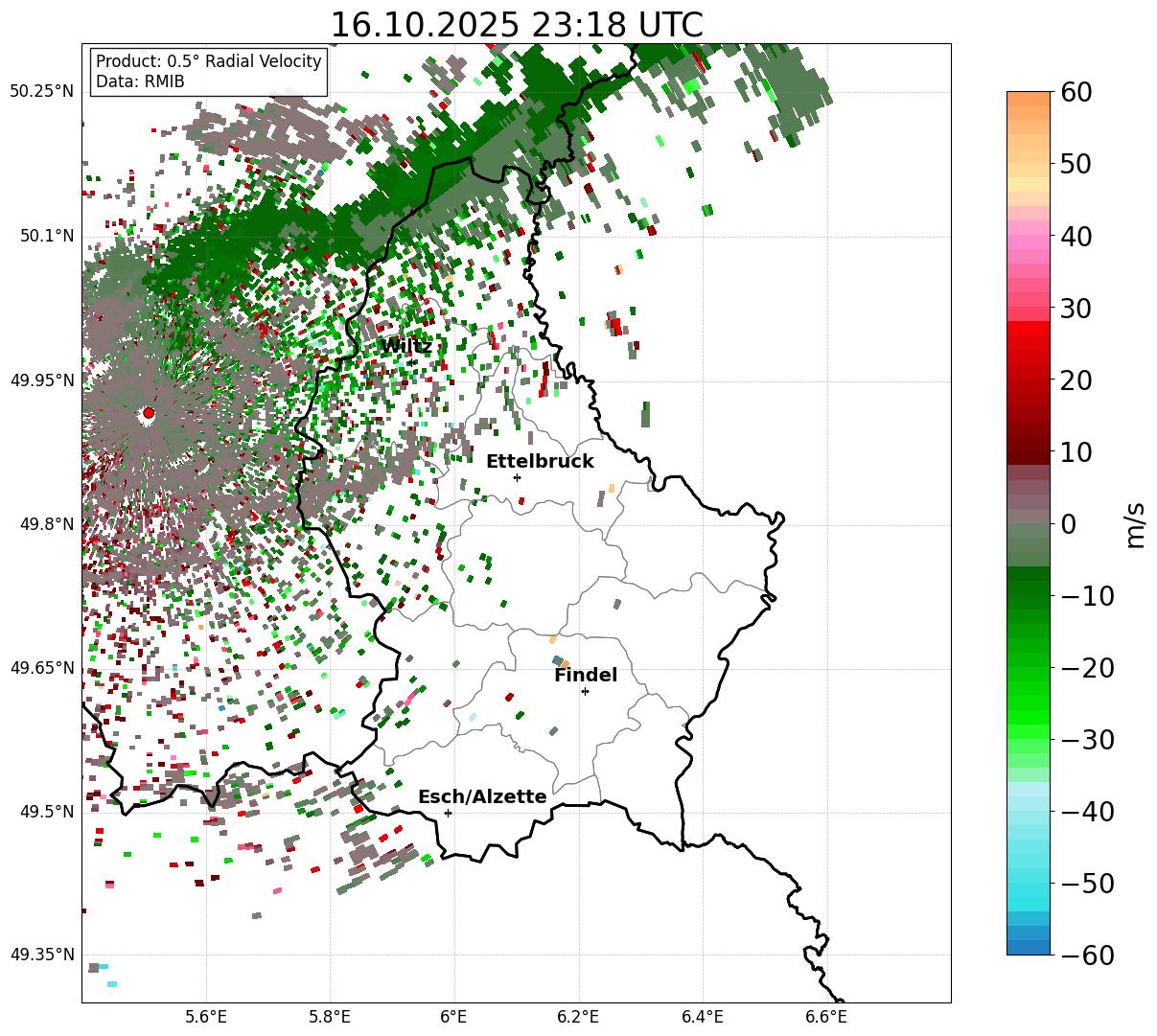The image size is (1157, 1036).
Task: Click the −40 tick label on colorbar
Action: click(x=1087, y=812)
